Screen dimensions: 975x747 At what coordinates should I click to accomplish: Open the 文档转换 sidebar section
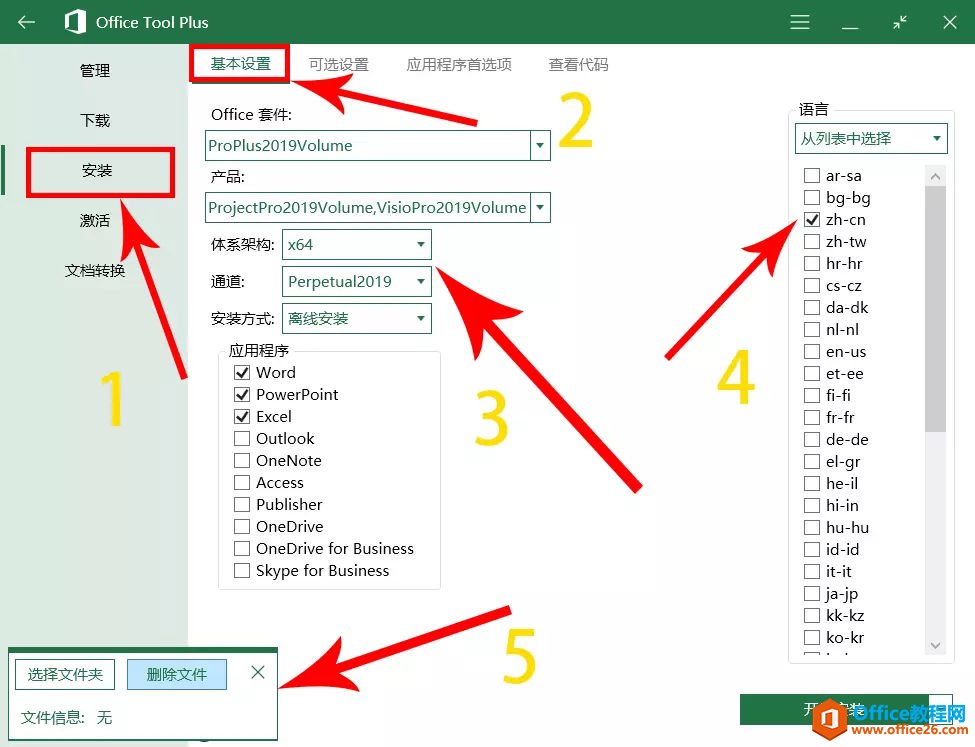pyautogui.click(x=95, y=271)
